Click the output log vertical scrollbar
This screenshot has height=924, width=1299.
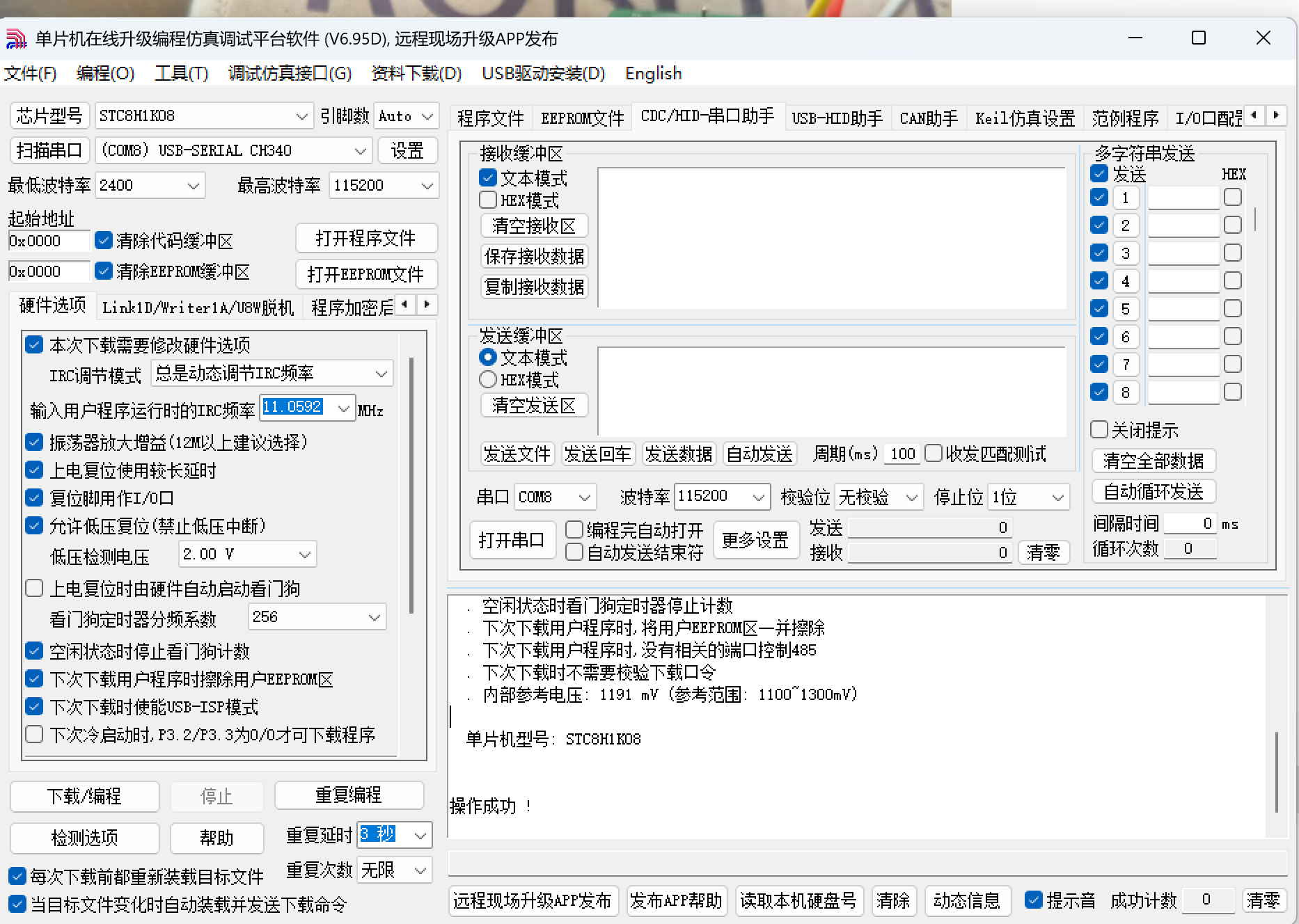1276,772
